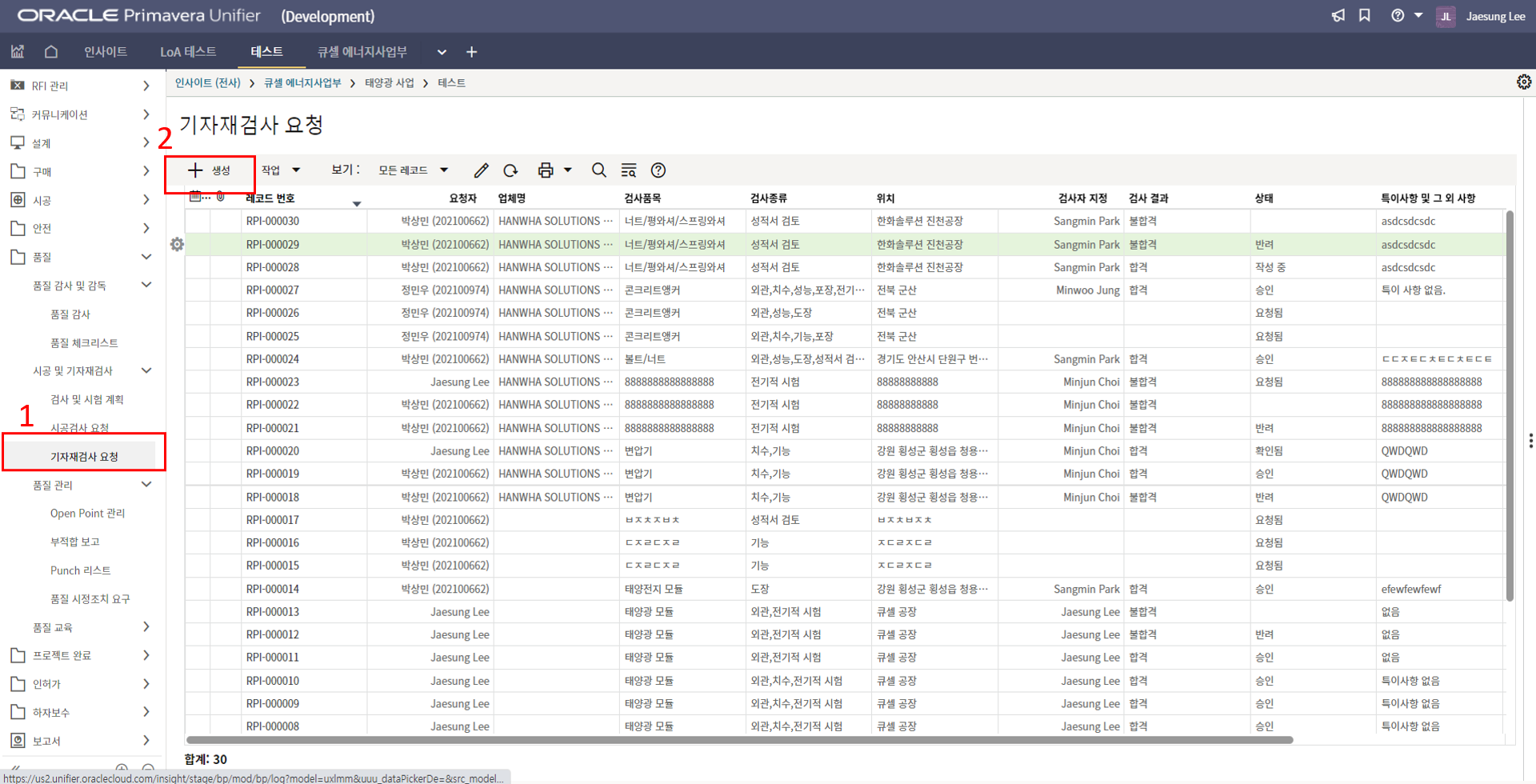Click the toolbar help question mark icon
Viewport: 1536px width, 784px height.
coord(658,170)
